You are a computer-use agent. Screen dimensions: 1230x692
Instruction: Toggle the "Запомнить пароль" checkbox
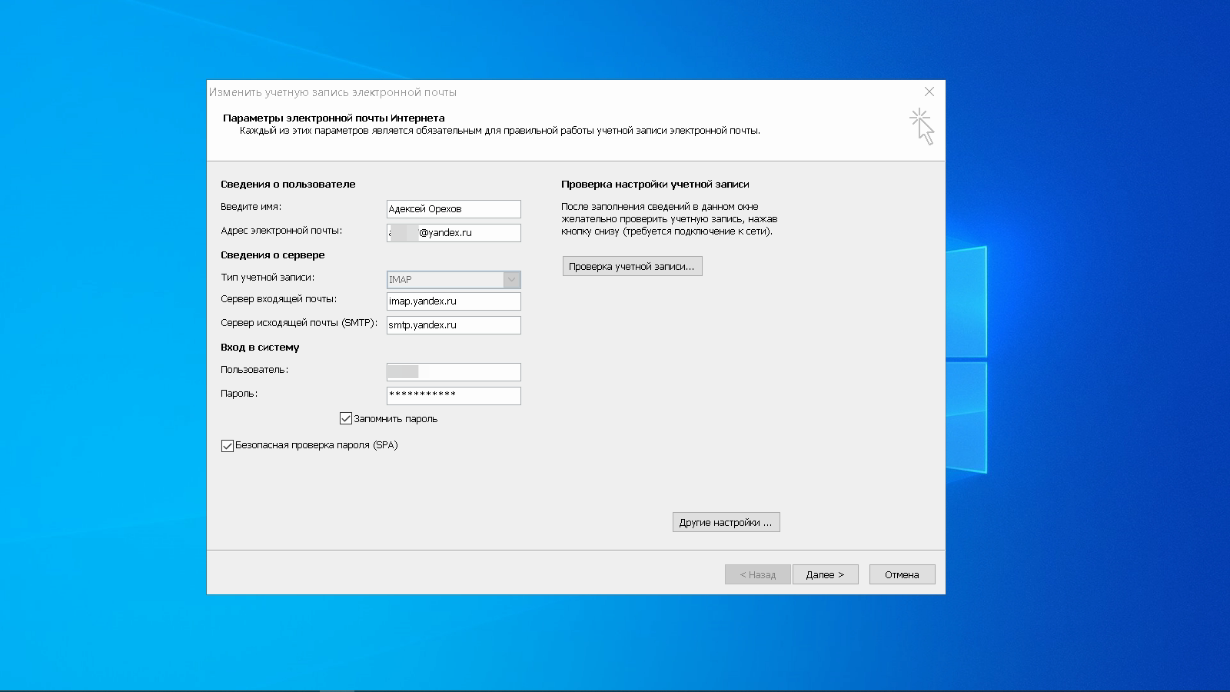pyautogui.click(x=346, y=419)
